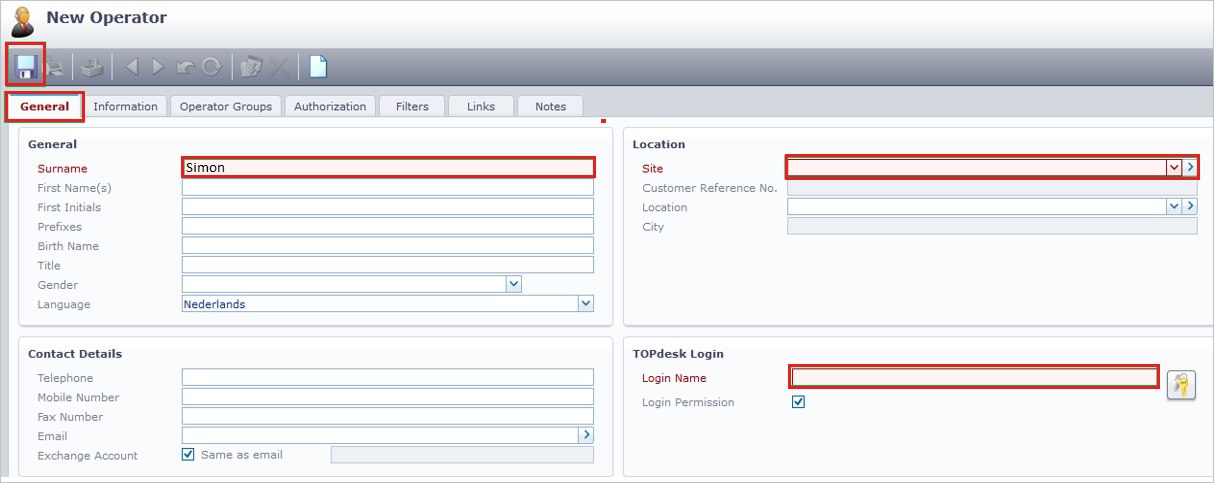This screenshot has height=483, width=1214.
Task: Click the delete X icon
Action: pos(279,67)
